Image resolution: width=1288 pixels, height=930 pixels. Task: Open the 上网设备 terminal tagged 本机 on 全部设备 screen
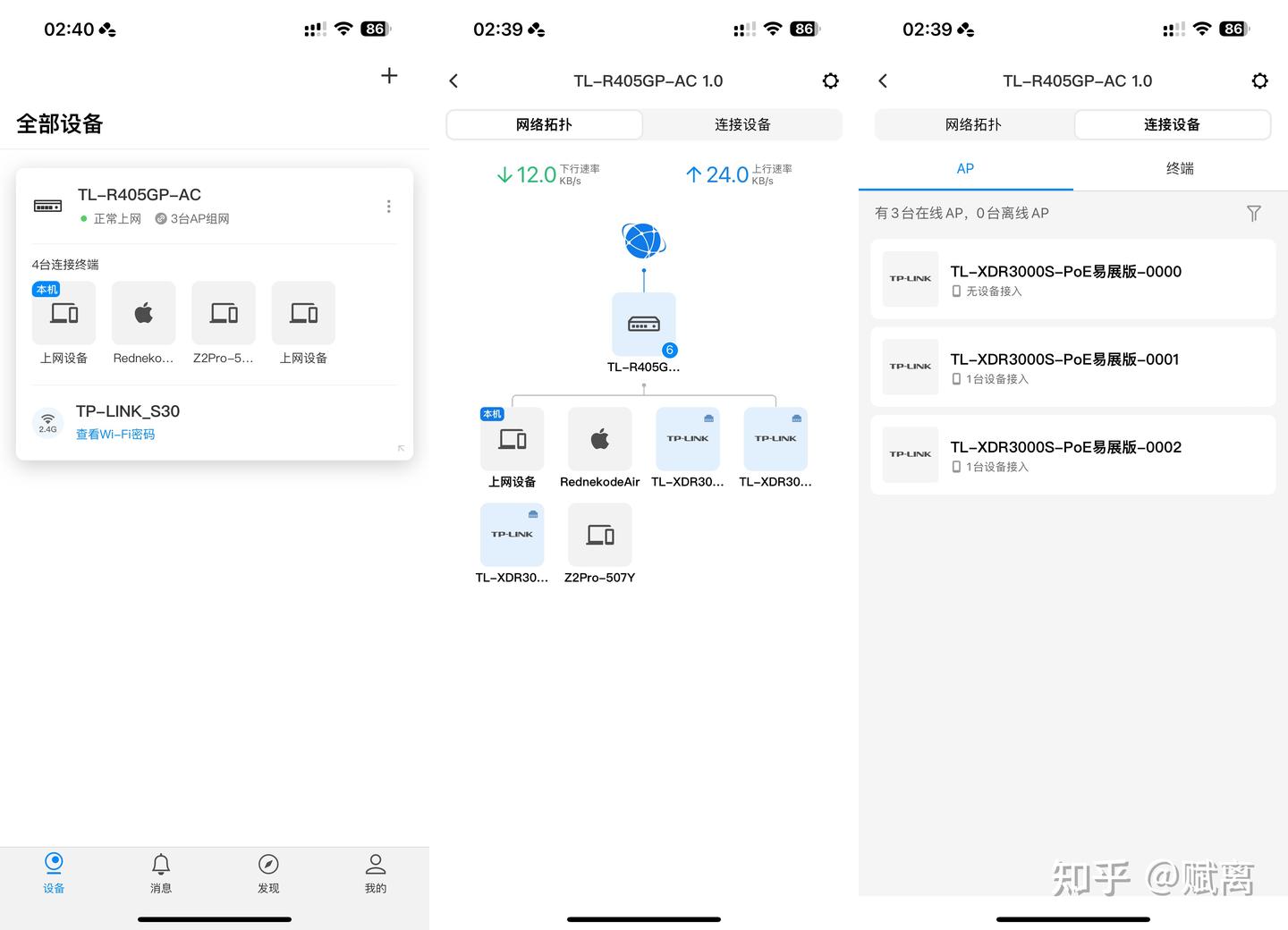point(64,313)
